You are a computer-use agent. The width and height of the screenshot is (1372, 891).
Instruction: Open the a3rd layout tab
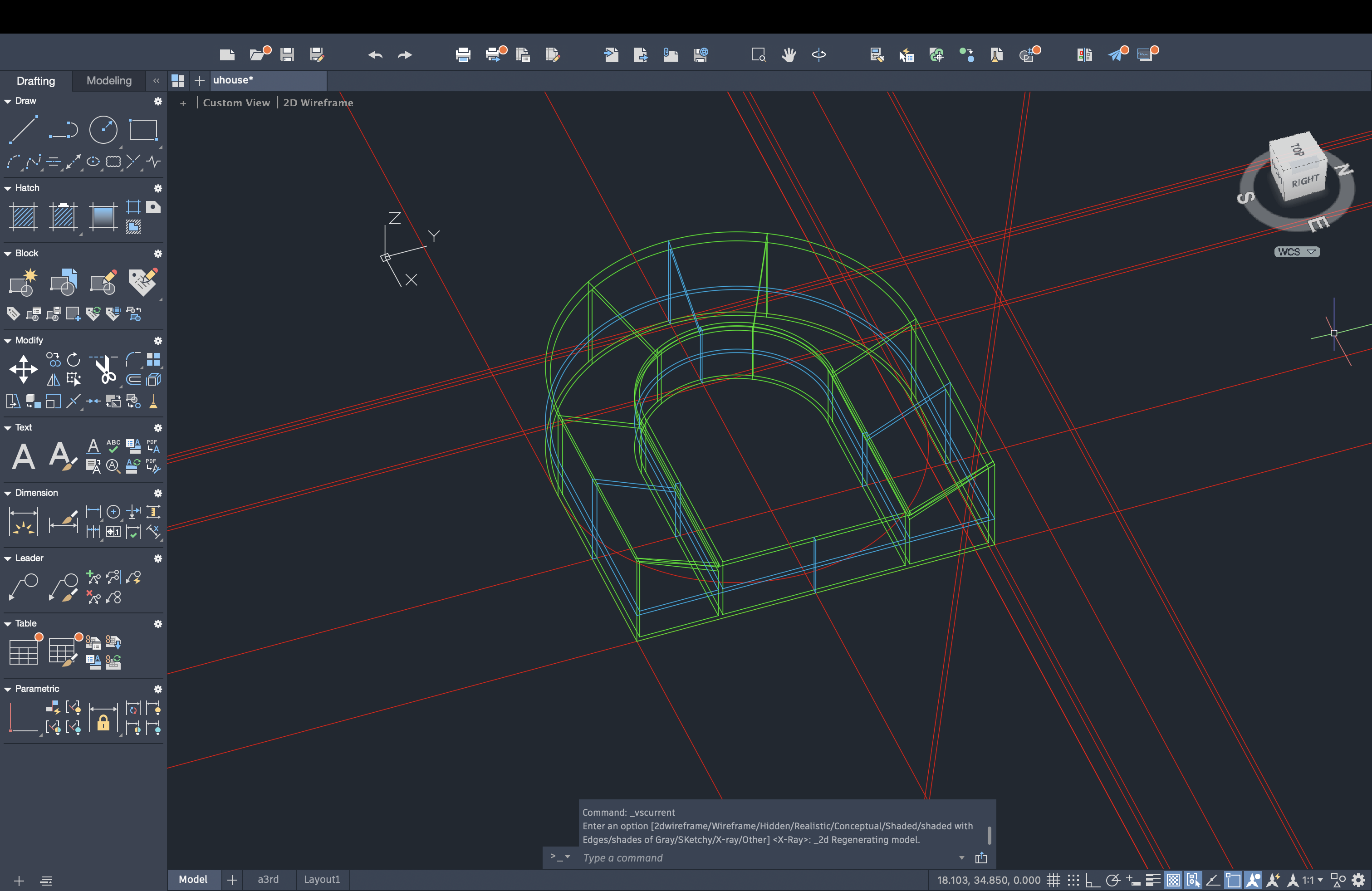click(268, 880)
